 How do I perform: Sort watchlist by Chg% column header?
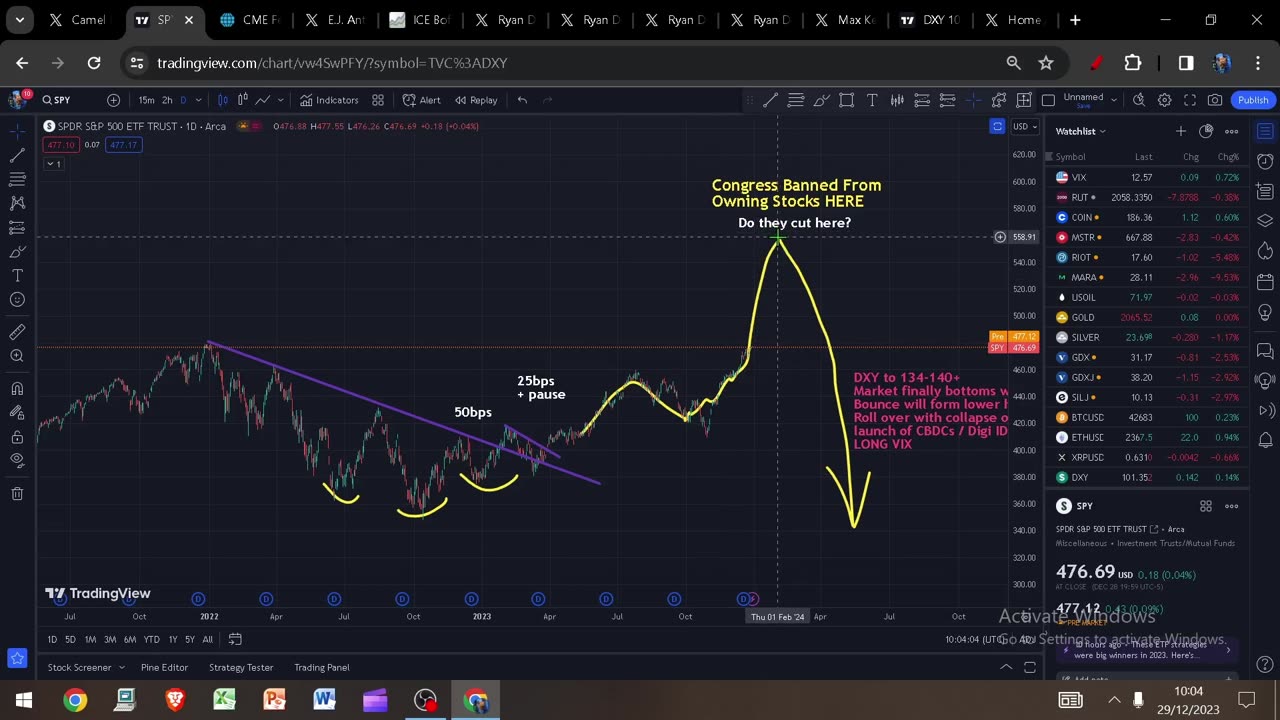point(1228,157)
